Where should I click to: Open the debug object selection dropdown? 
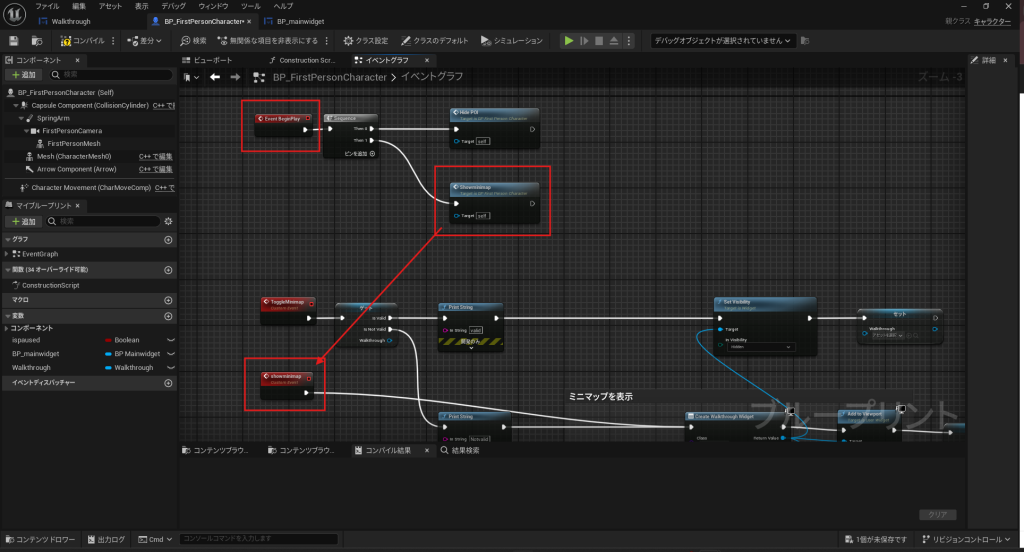point(722,41)
